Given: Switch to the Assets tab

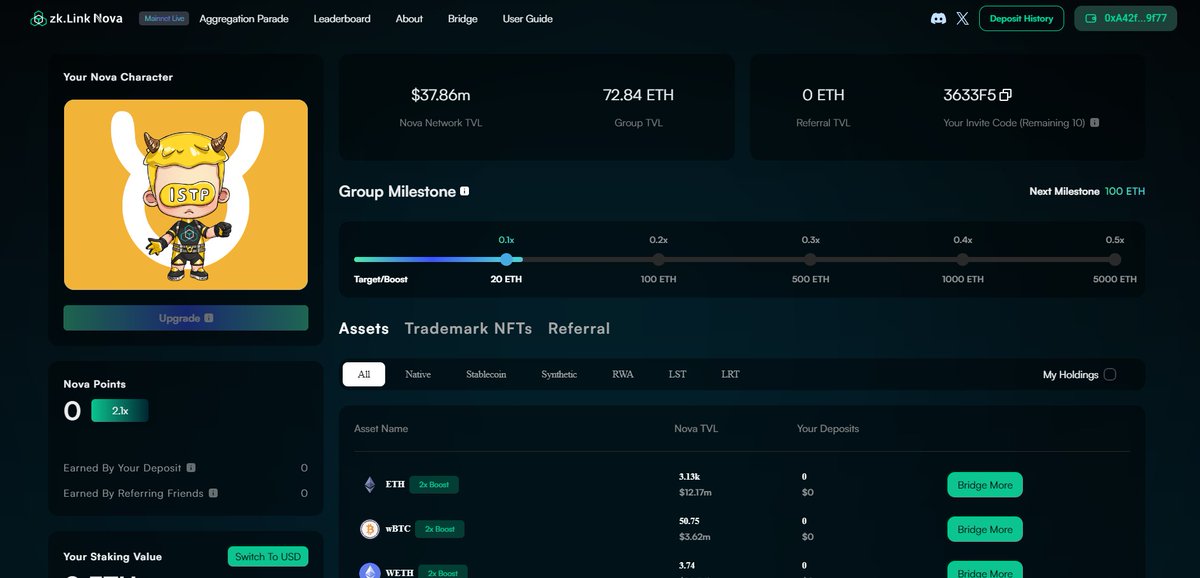Looking at the screenshot, I should coord(364,328).
